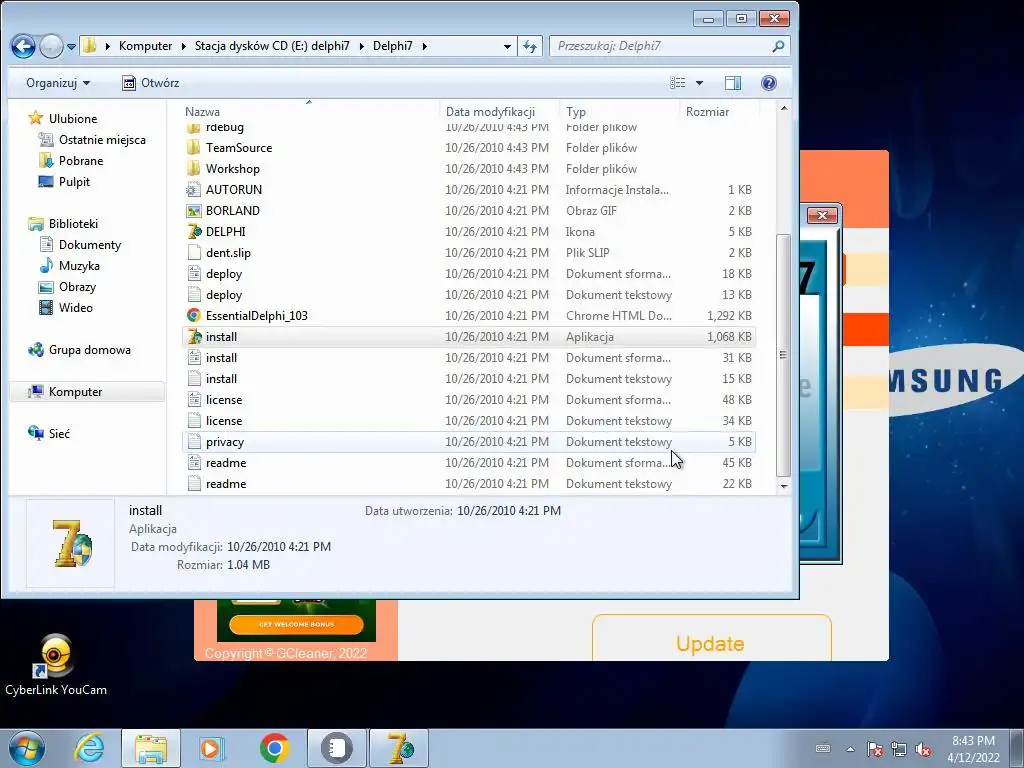
Task: Go back with the Explorer back arrow
Action: click(24, 46)
